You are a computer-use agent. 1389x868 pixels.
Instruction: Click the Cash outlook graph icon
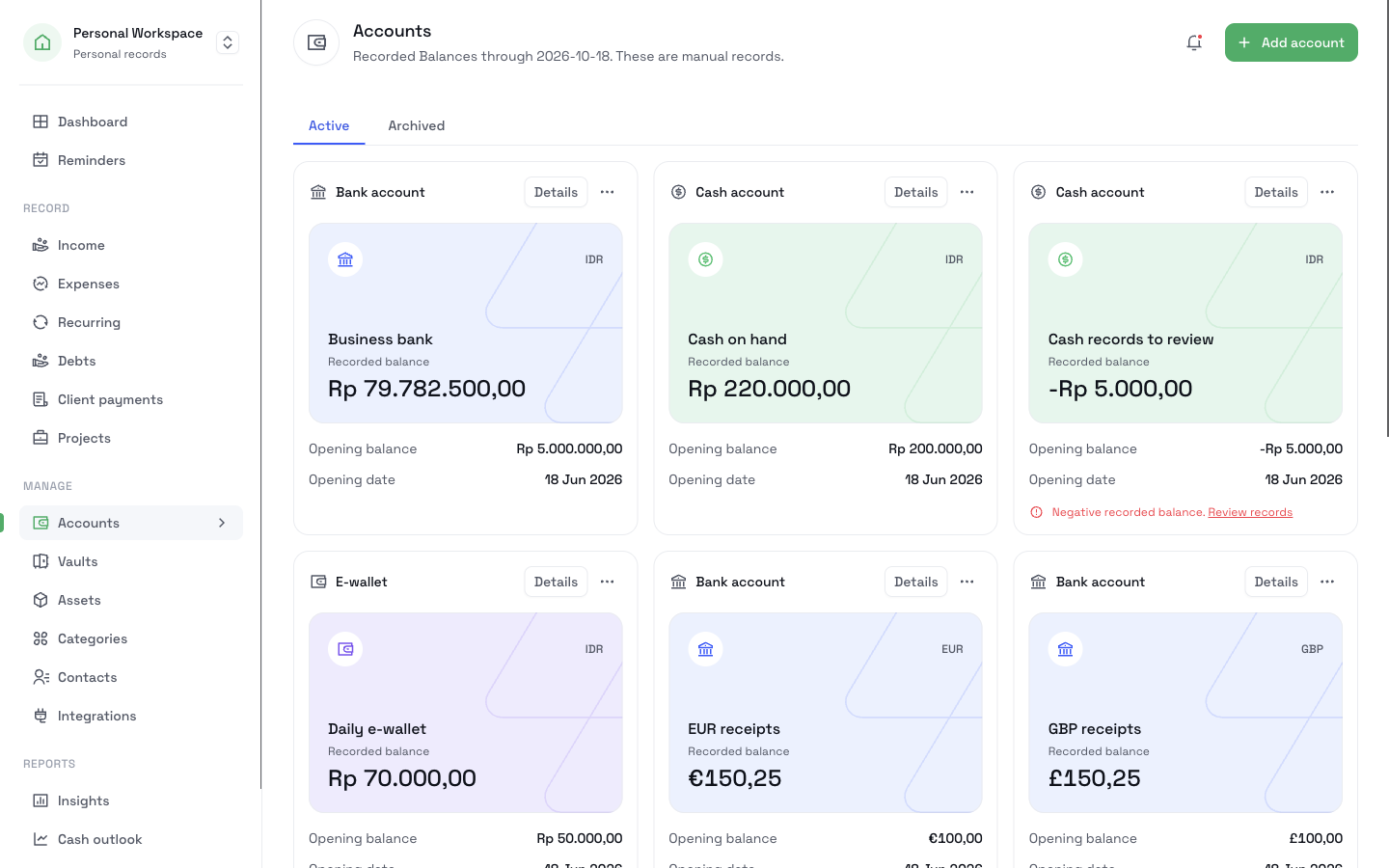[41, 839]
